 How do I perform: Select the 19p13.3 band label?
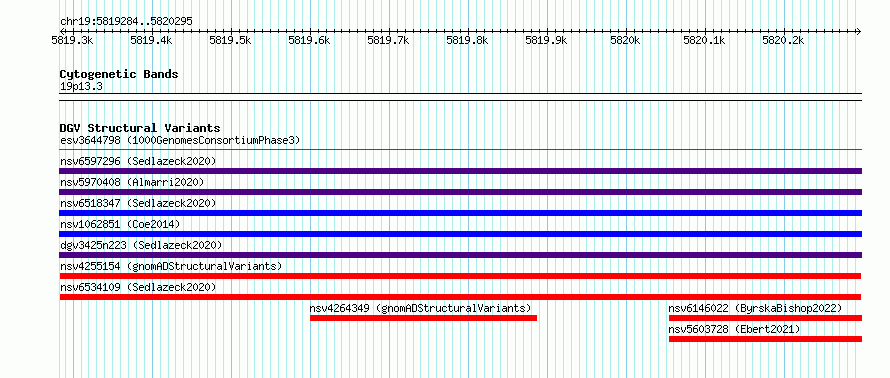coord(81,87)
